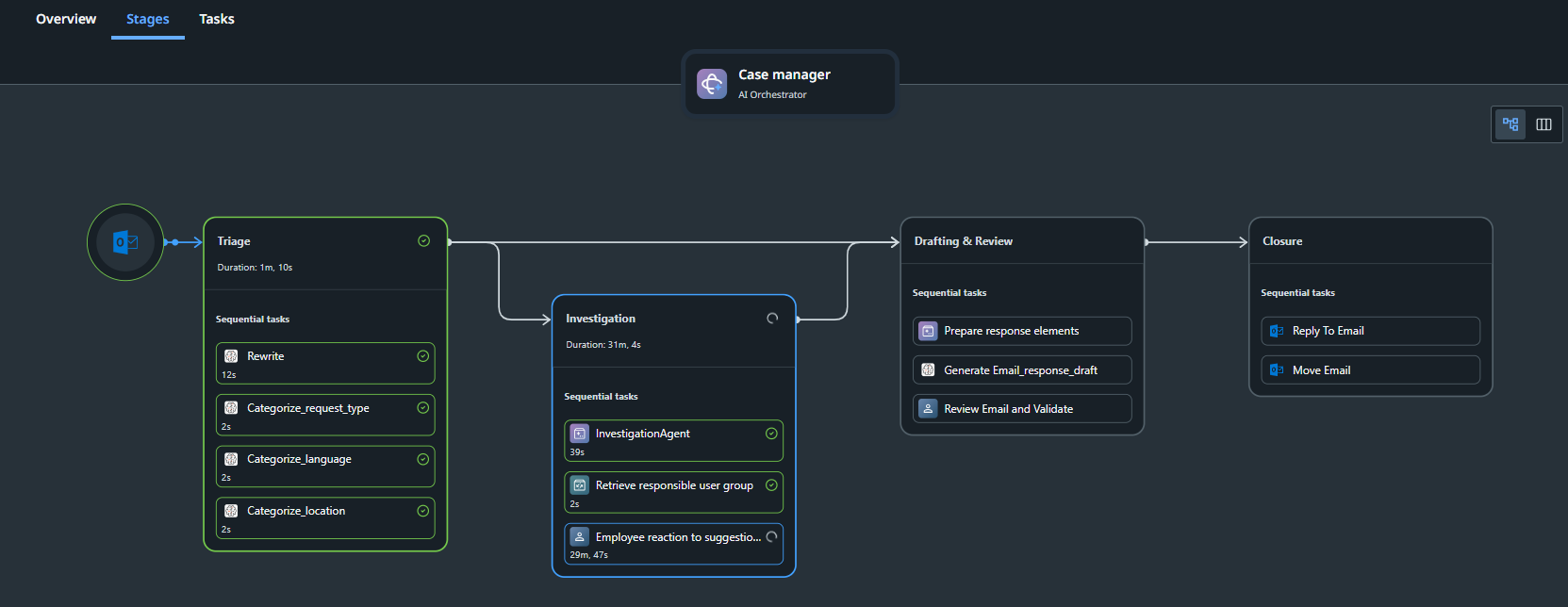1568x607 pixels.
Task: Open the Employee reaction to suggestion task
Action: (x=673, y=544)
